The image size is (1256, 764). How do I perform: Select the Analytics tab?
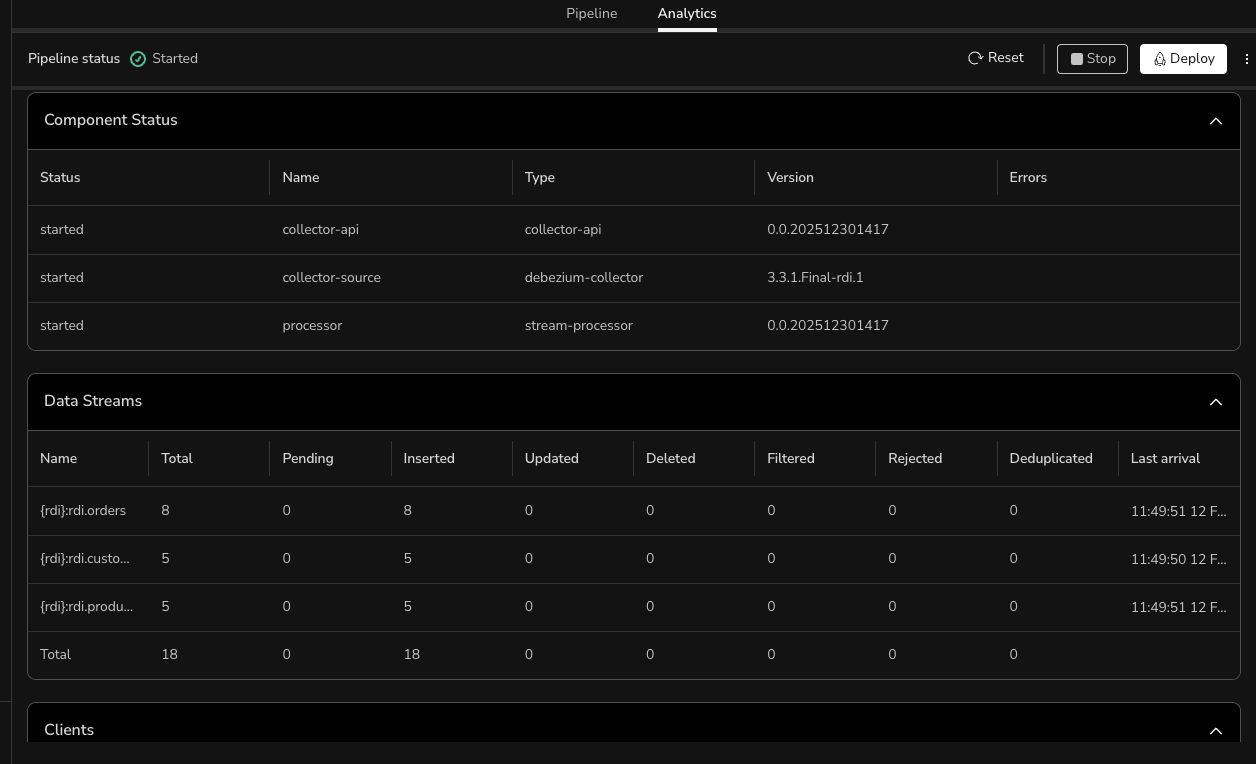(x=686, y=14)
